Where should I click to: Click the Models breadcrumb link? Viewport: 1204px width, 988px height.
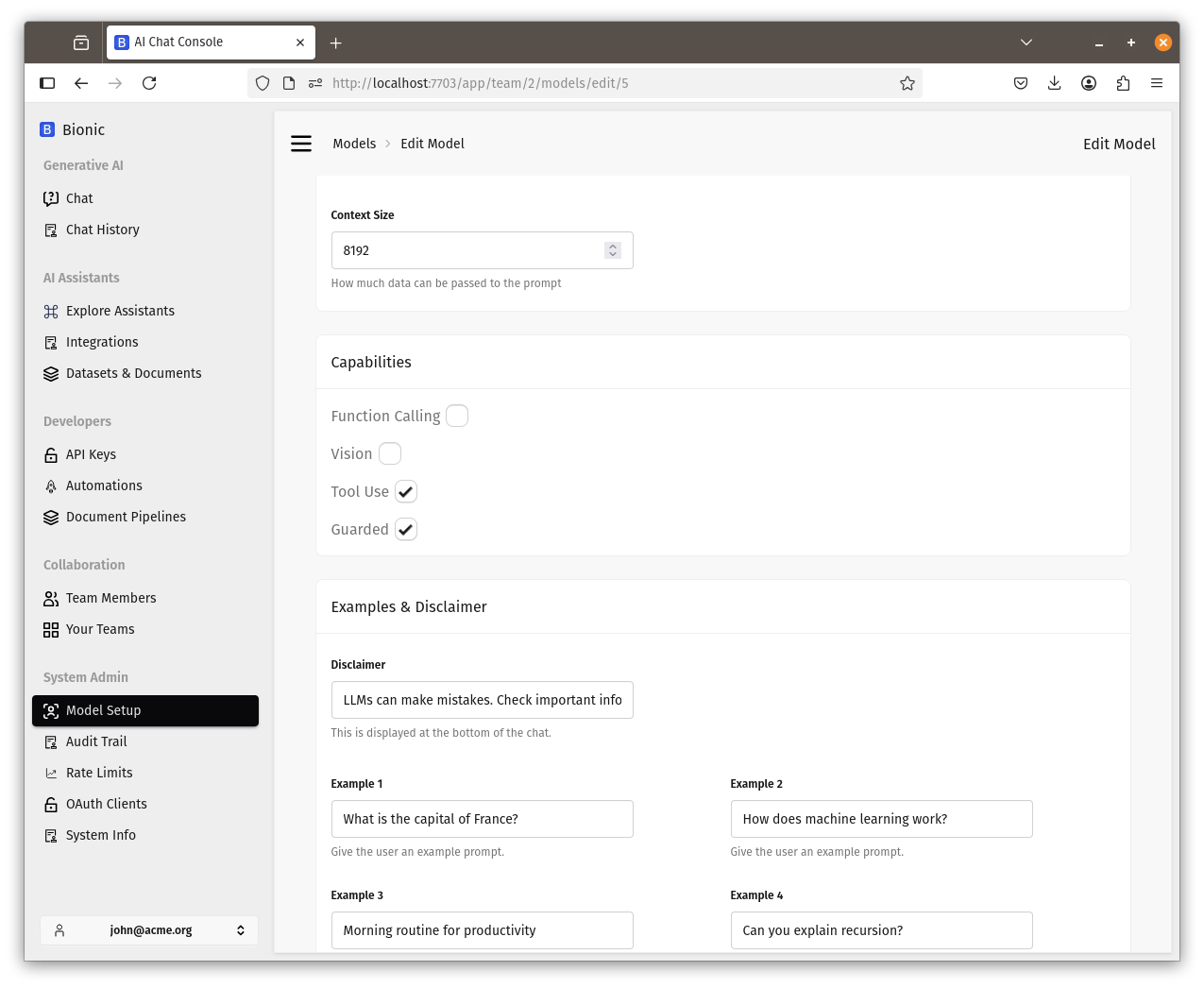pos(354,144)
